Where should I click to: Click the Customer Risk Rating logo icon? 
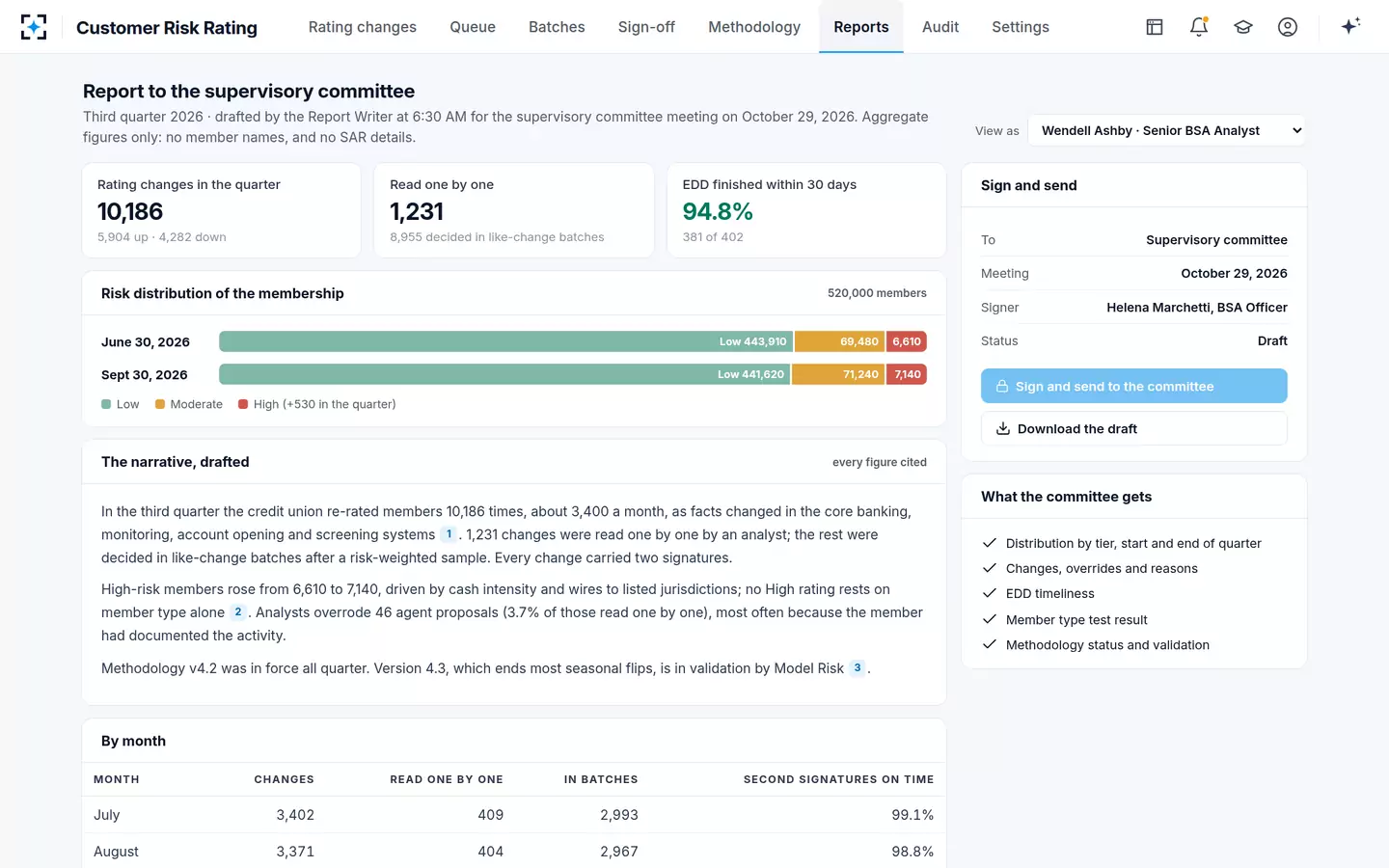[x=34, y=27]
